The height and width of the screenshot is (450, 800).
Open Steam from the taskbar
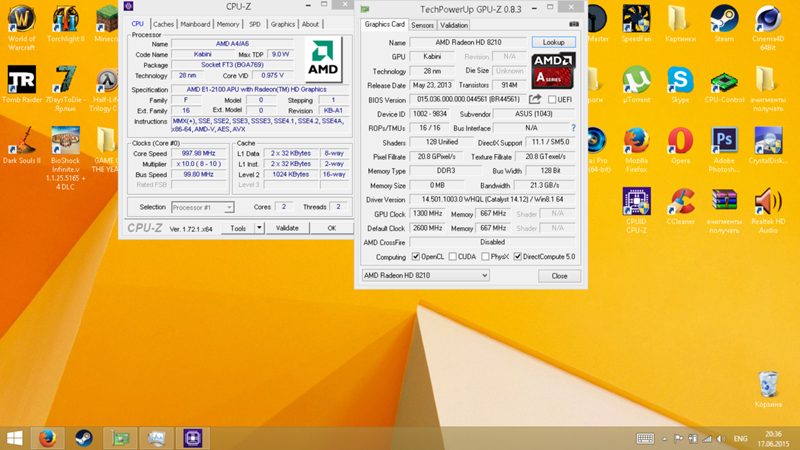click(84, 438)
